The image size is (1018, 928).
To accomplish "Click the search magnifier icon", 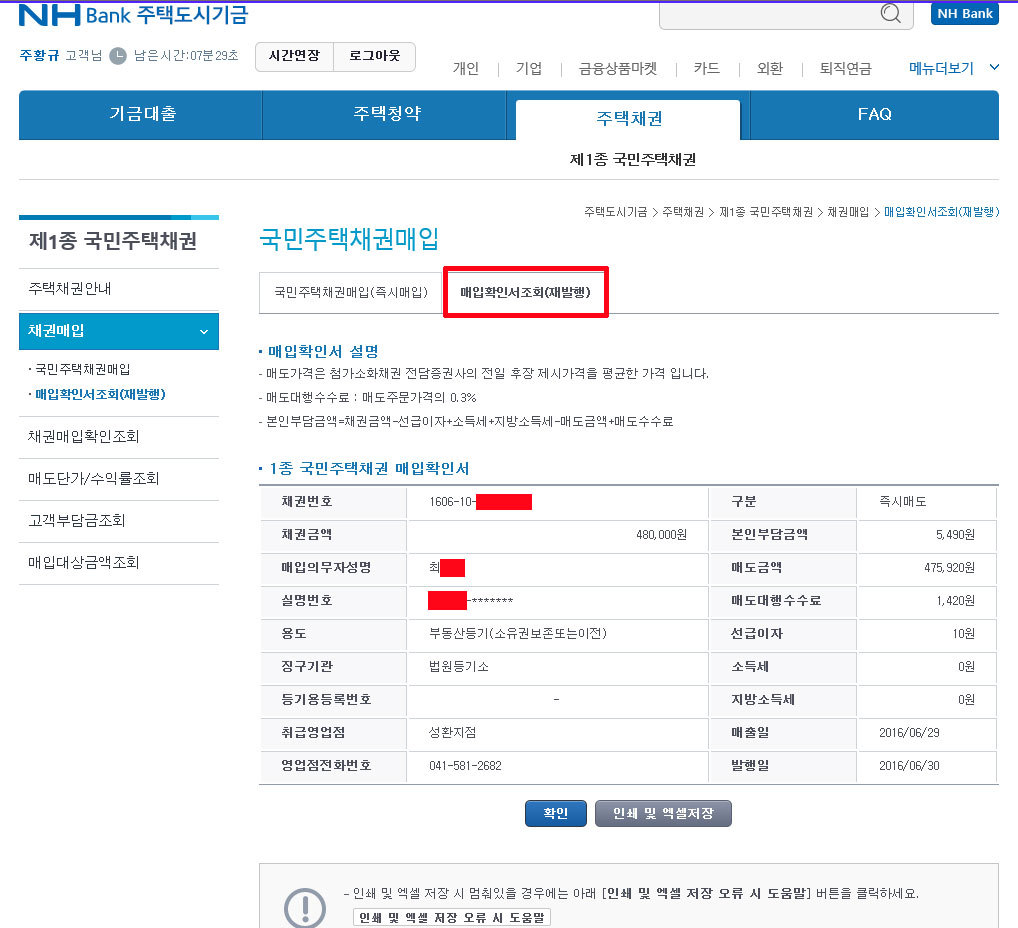I will (x=890, y=13).
